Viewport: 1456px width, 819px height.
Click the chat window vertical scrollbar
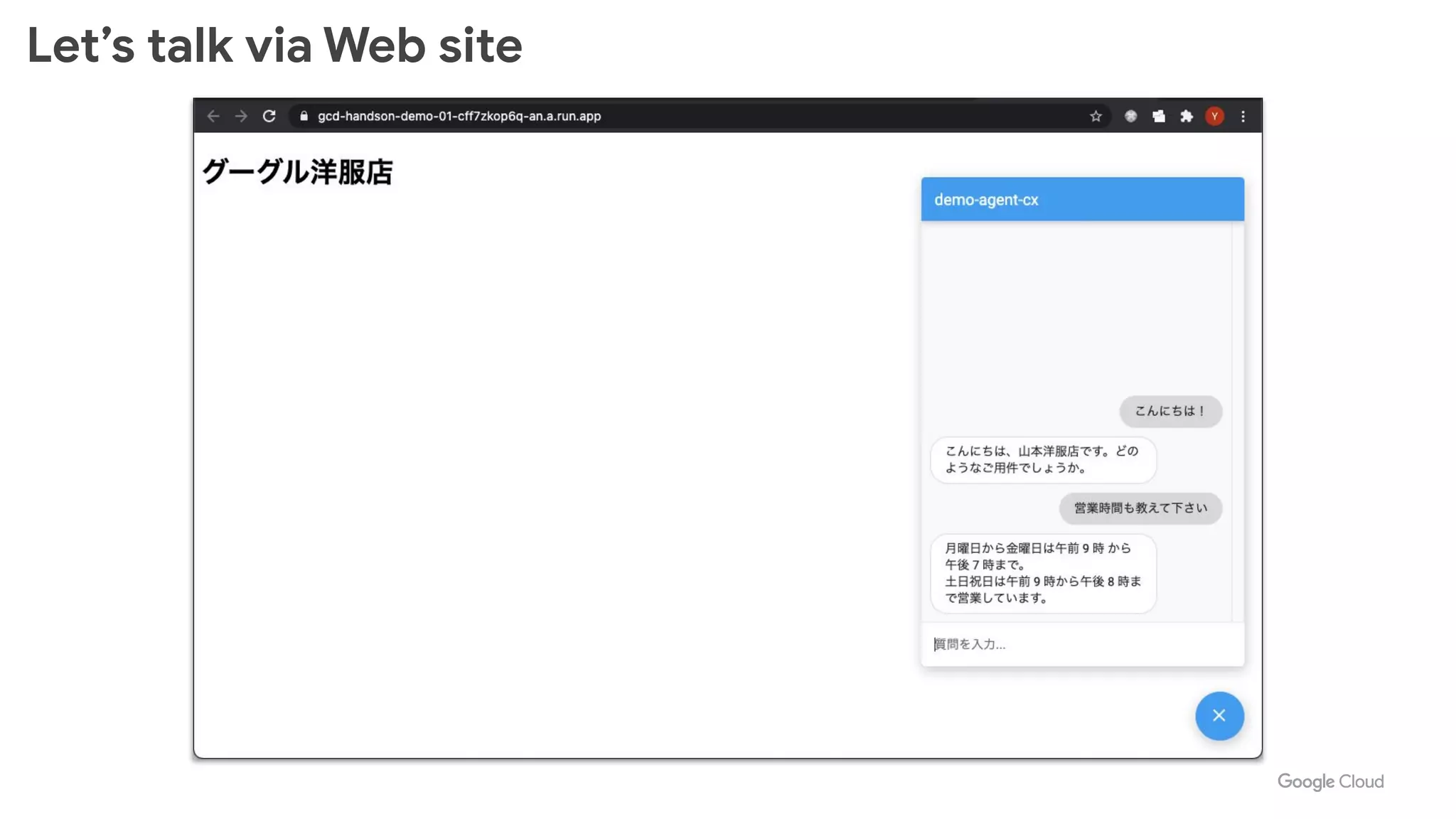[x=1238, y=422]
